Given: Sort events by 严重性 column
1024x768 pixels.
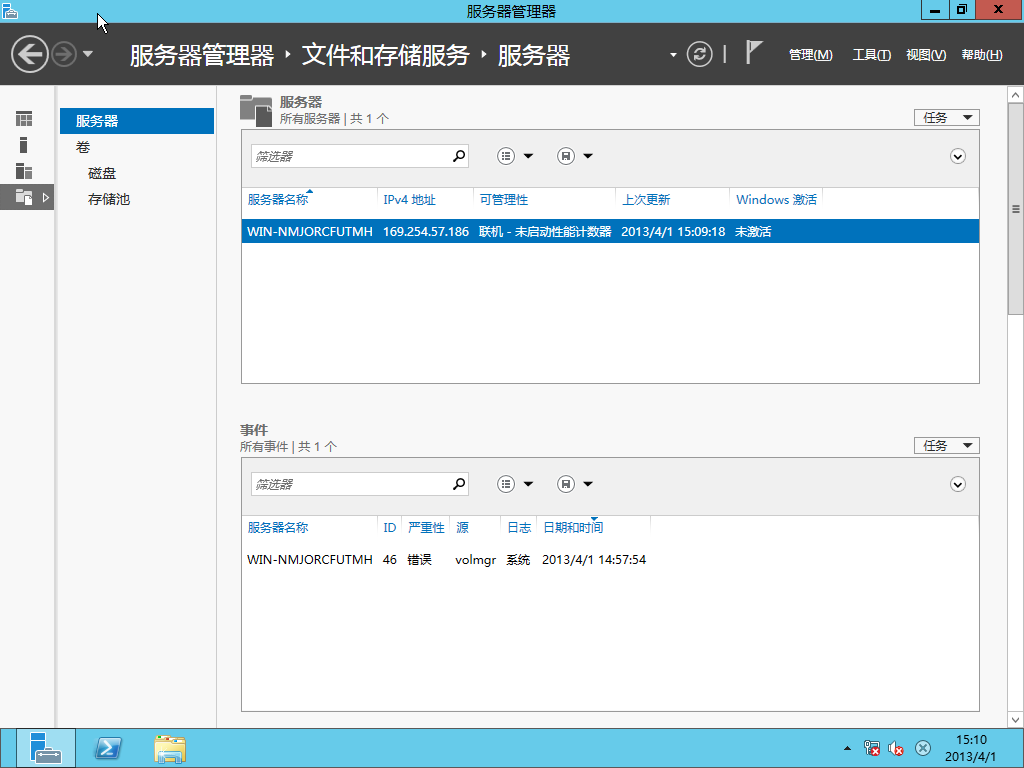Looking at the screenshot, I should click(426, 528).
